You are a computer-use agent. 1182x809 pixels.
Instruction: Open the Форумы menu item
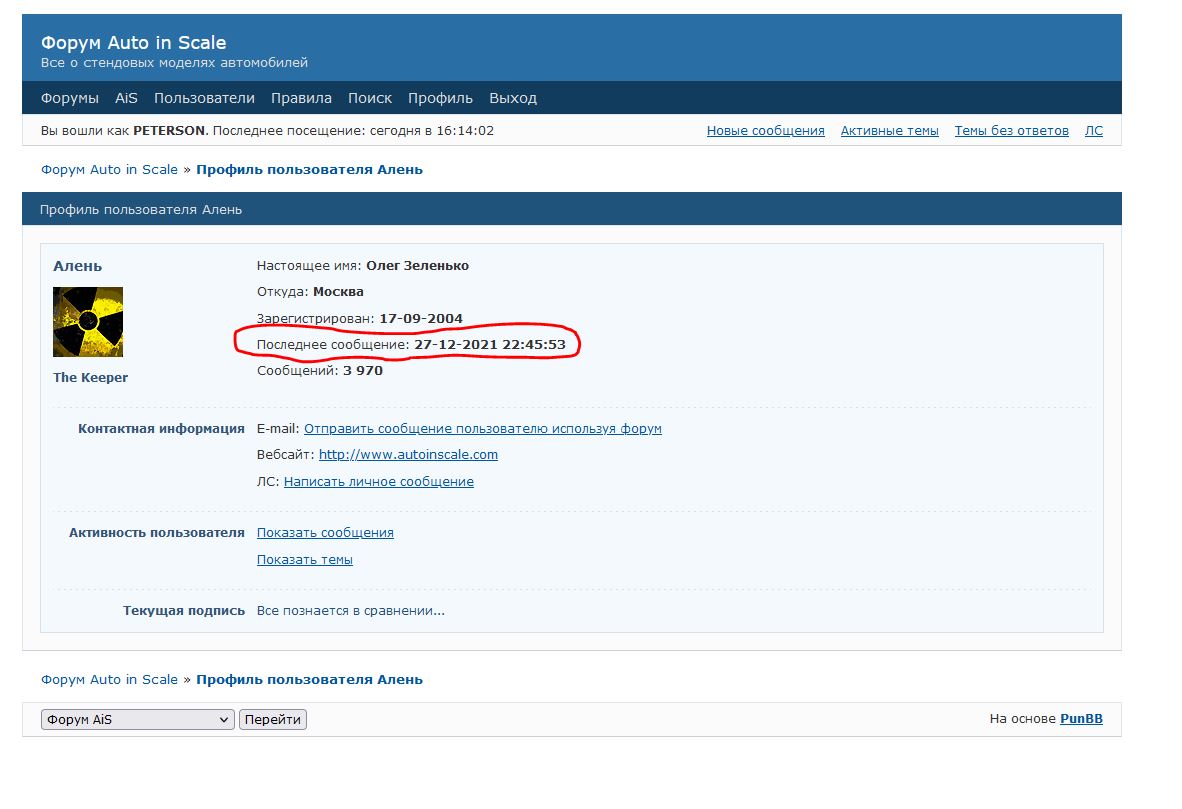point(69,98)
